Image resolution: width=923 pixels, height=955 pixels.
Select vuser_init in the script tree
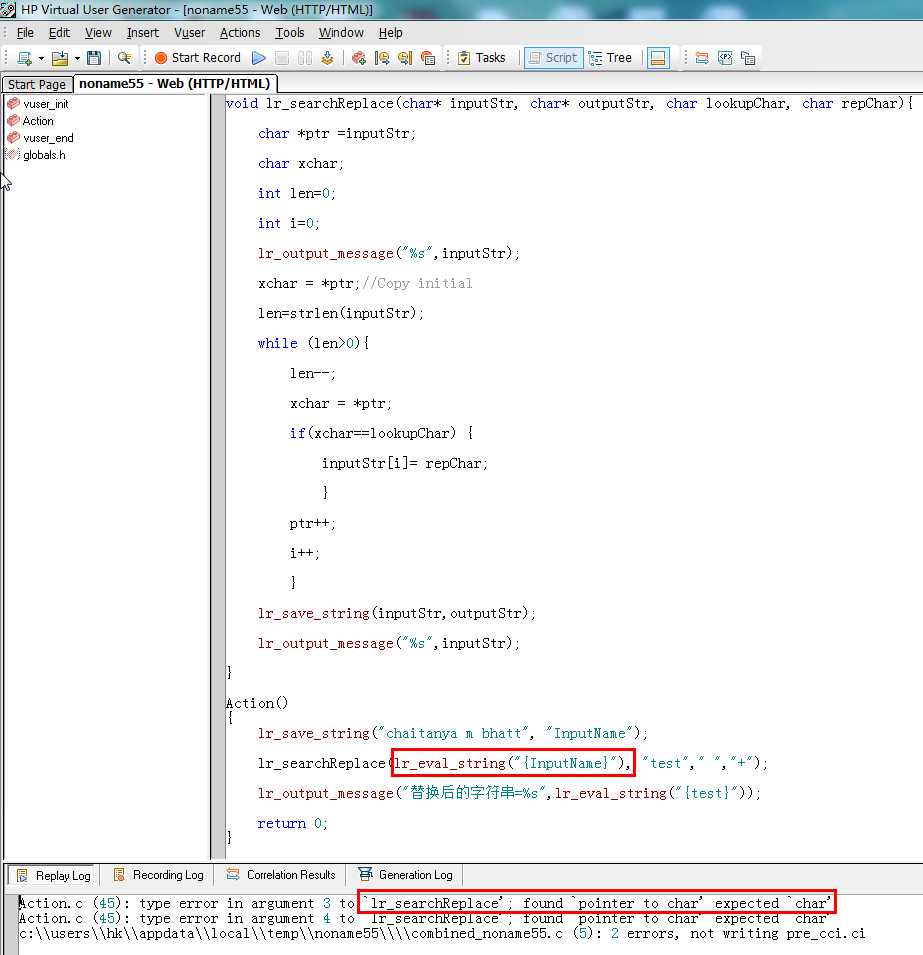pyautogui.click(x=46, y=104)
